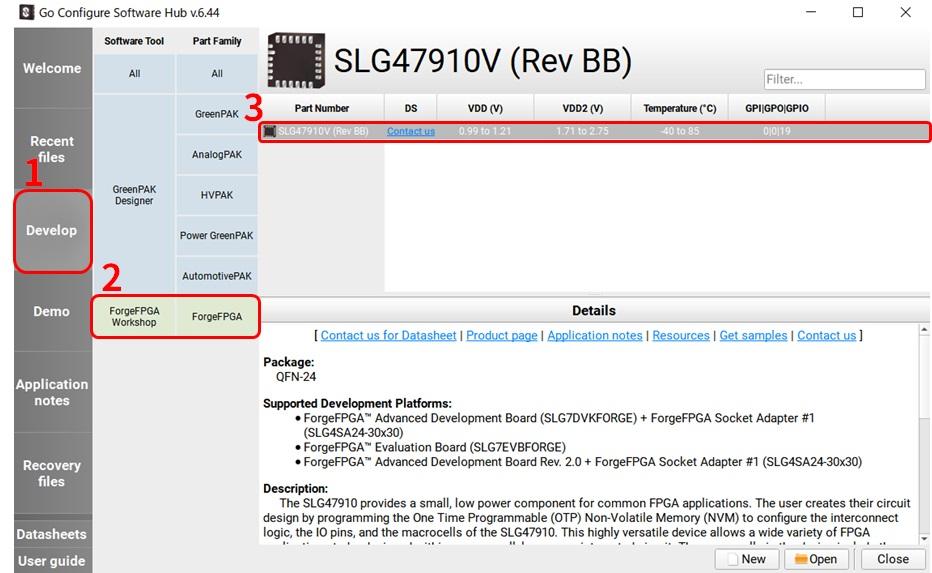Open Contact us link in Details bar
The width and height of the screenshot is (932, 573).
(x=827, y=335)
